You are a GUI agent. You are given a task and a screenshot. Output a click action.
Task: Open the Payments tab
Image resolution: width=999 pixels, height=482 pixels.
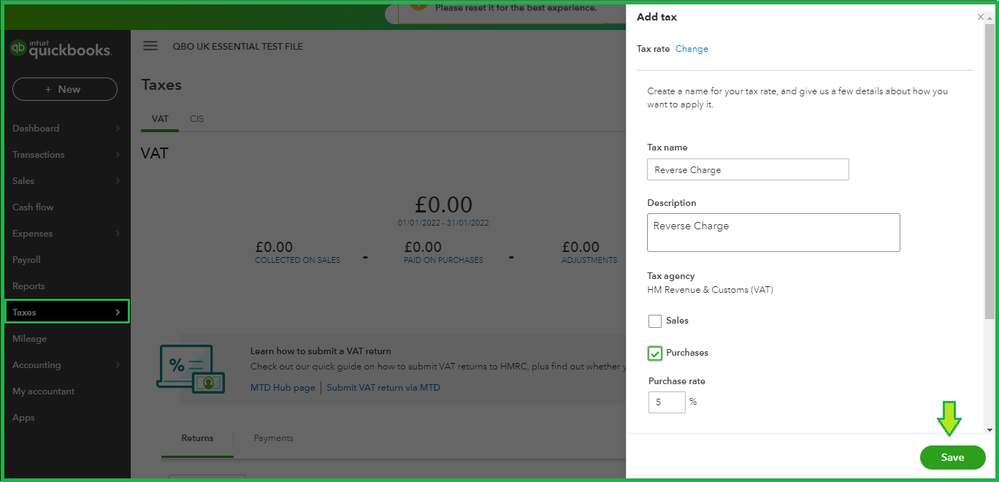point(273,438)
